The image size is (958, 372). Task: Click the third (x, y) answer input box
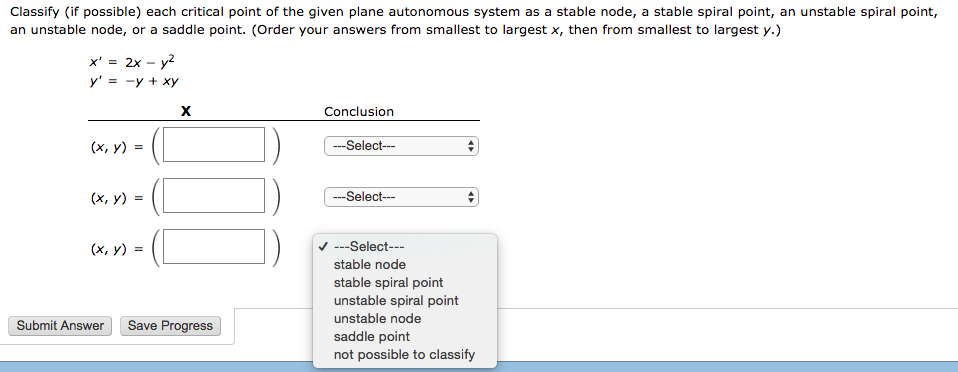[214, 247]
